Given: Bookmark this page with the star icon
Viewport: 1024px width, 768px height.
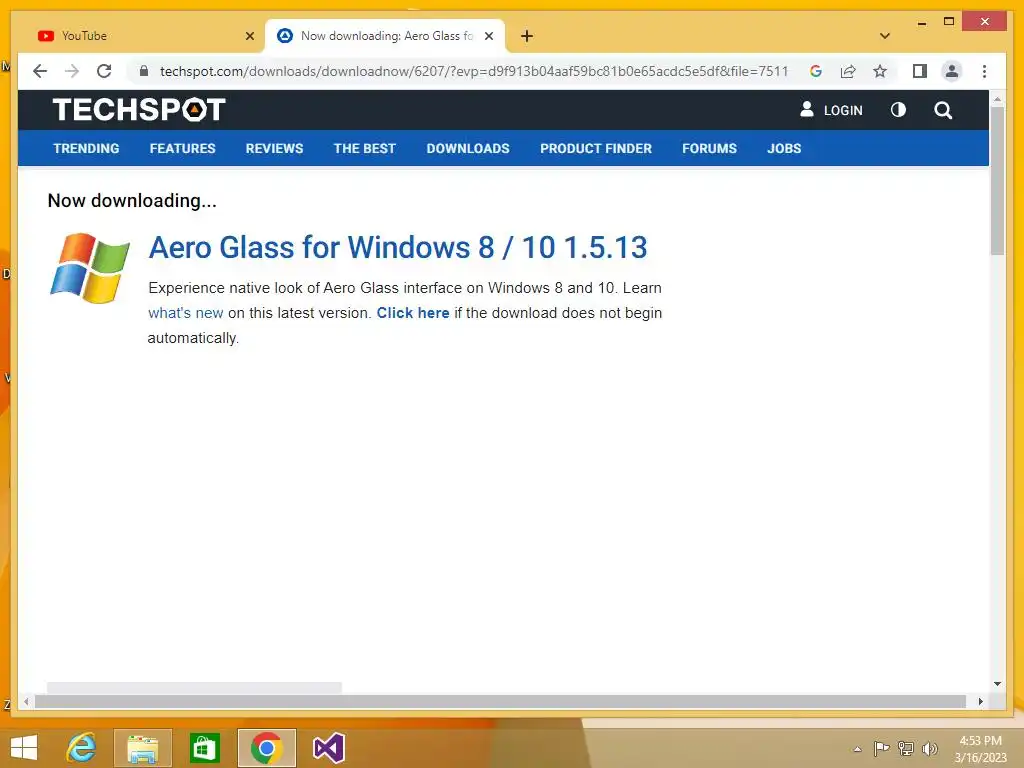Looking at the screenshot, I should [880, 71].
